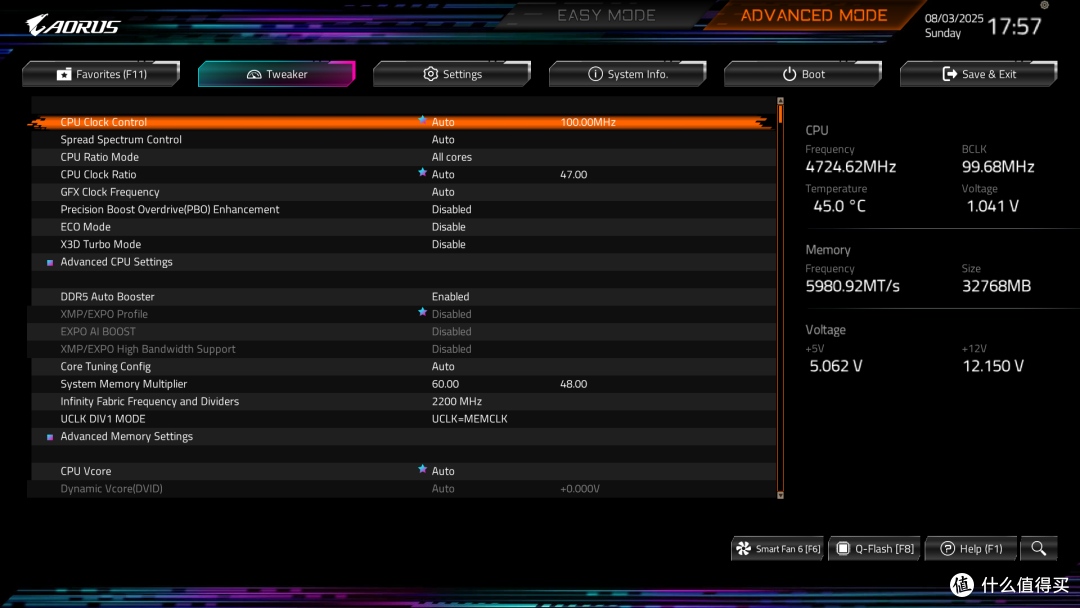The width and height of the screenshot is (1080, 608).
Task: Toggle ECO Mode Disable setting
Action: (448, 227)
